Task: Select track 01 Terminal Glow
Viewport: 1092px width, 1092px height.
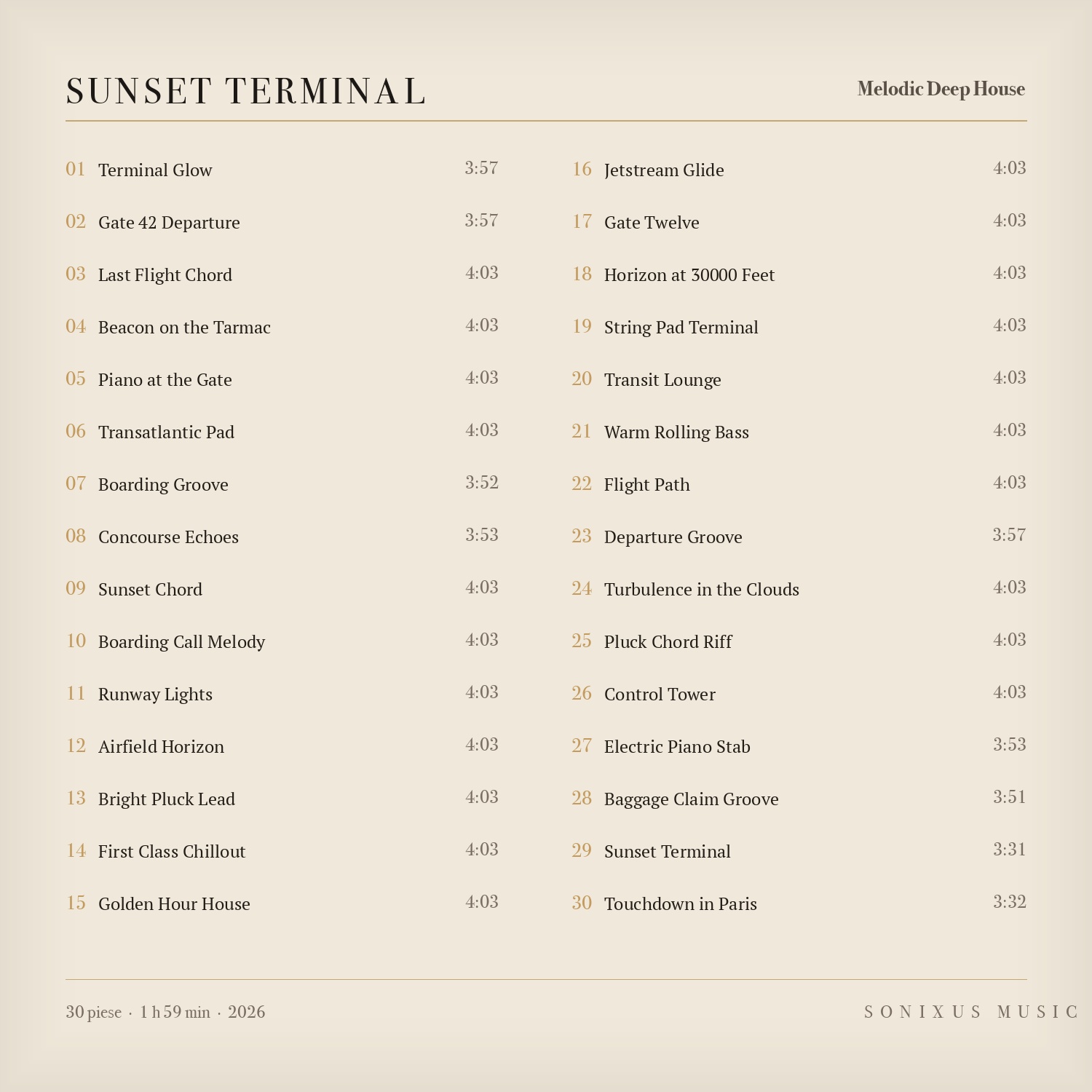Action: coord(155,170)
